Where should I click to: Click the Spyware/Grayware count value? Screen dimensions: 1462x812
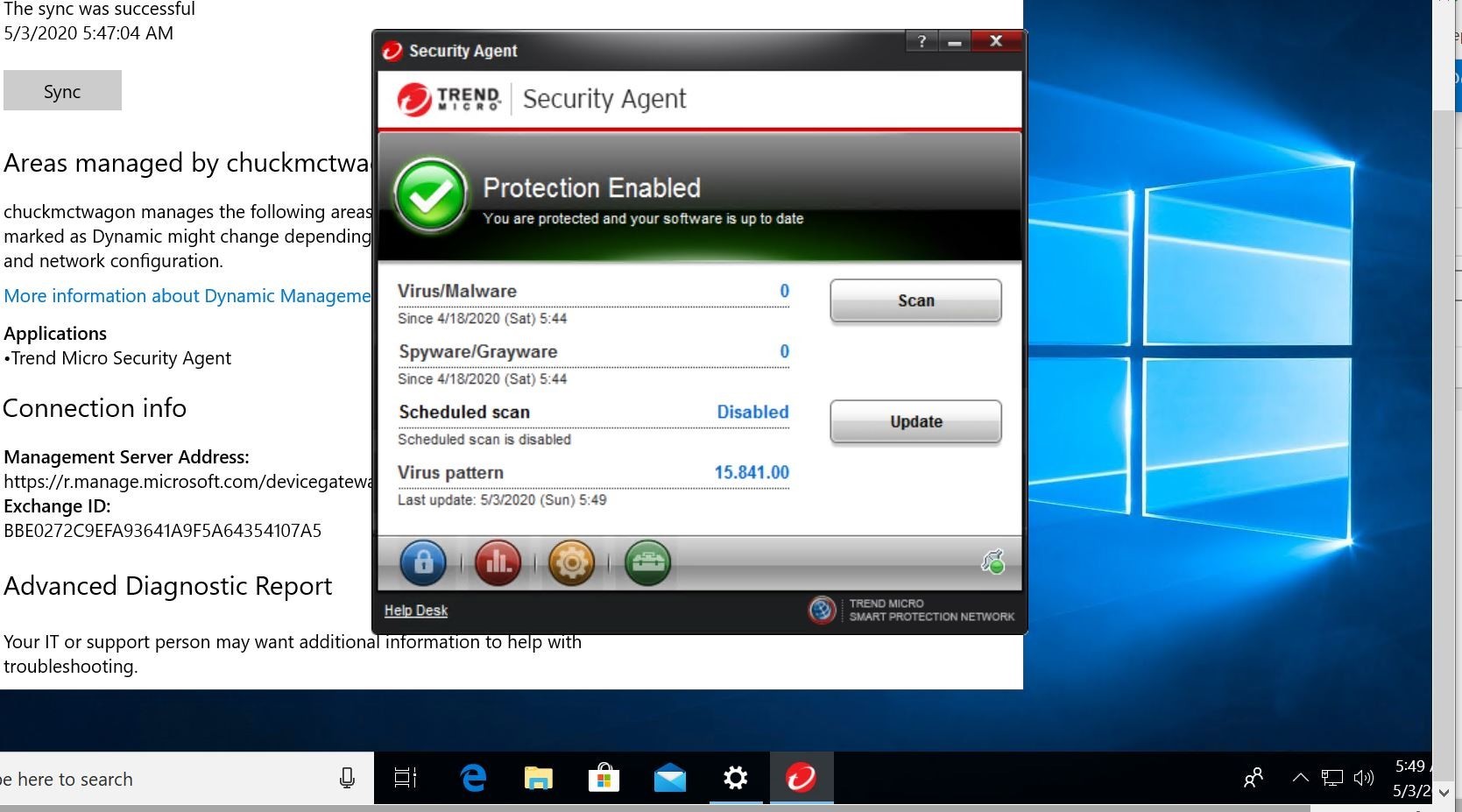tap(785, 351)
